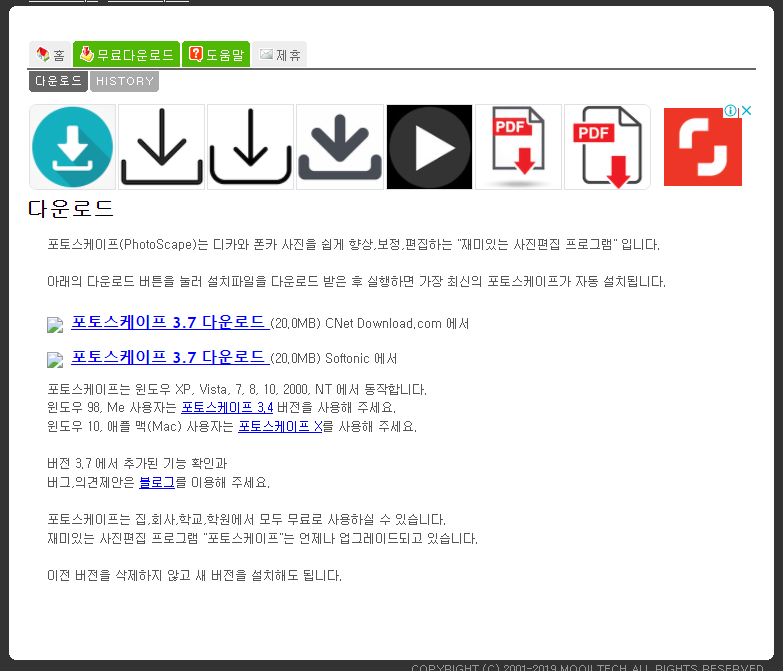Click the teal circular download icon

tap(72, 147)
